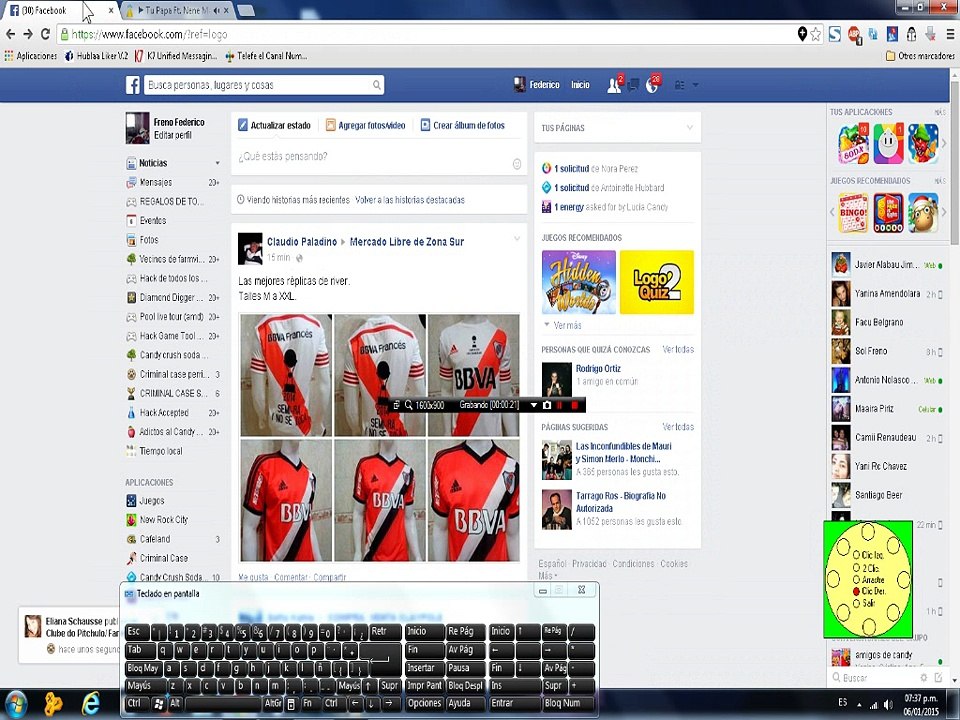Click the Opciones key on on-screen keyboard
This screenshot has width=960, height=720.
(x=424, y=703)
